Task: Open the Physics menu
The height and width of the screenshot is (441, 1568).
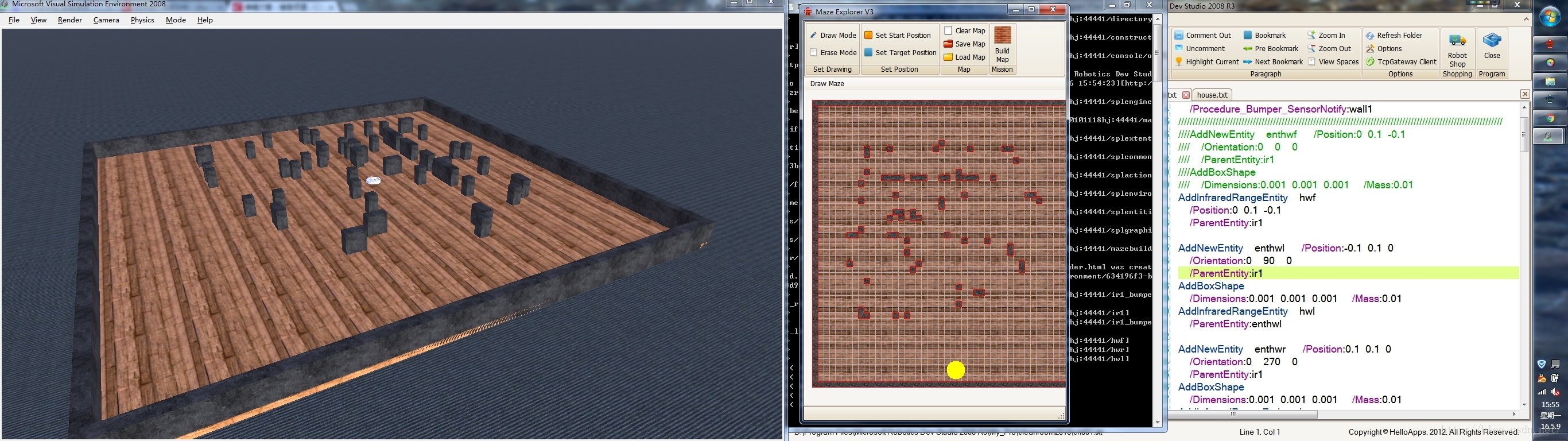Action: click(x=142, y=20)
